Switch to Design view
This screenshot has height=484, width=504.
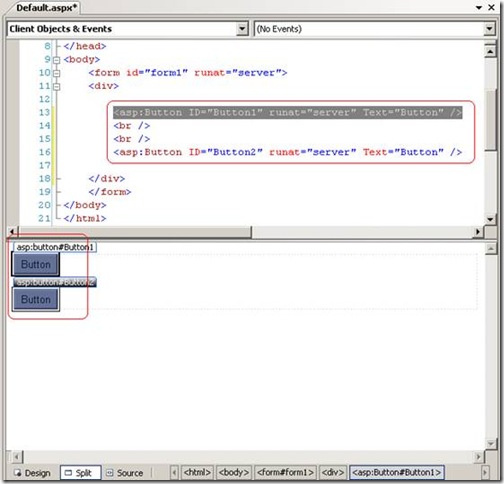[32, 473]
